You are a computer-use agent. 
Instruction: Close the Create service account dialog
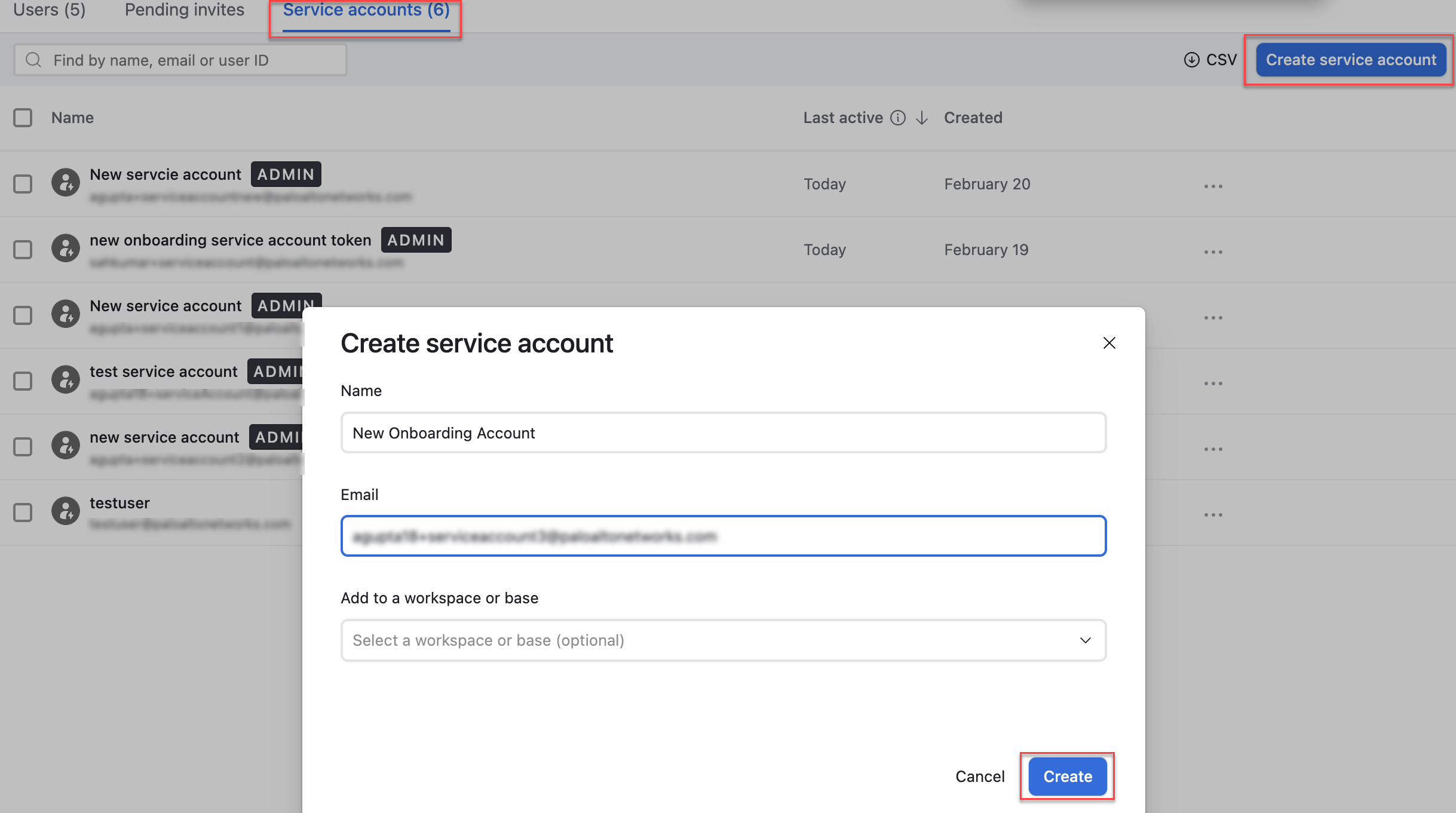pos(1109,343)
